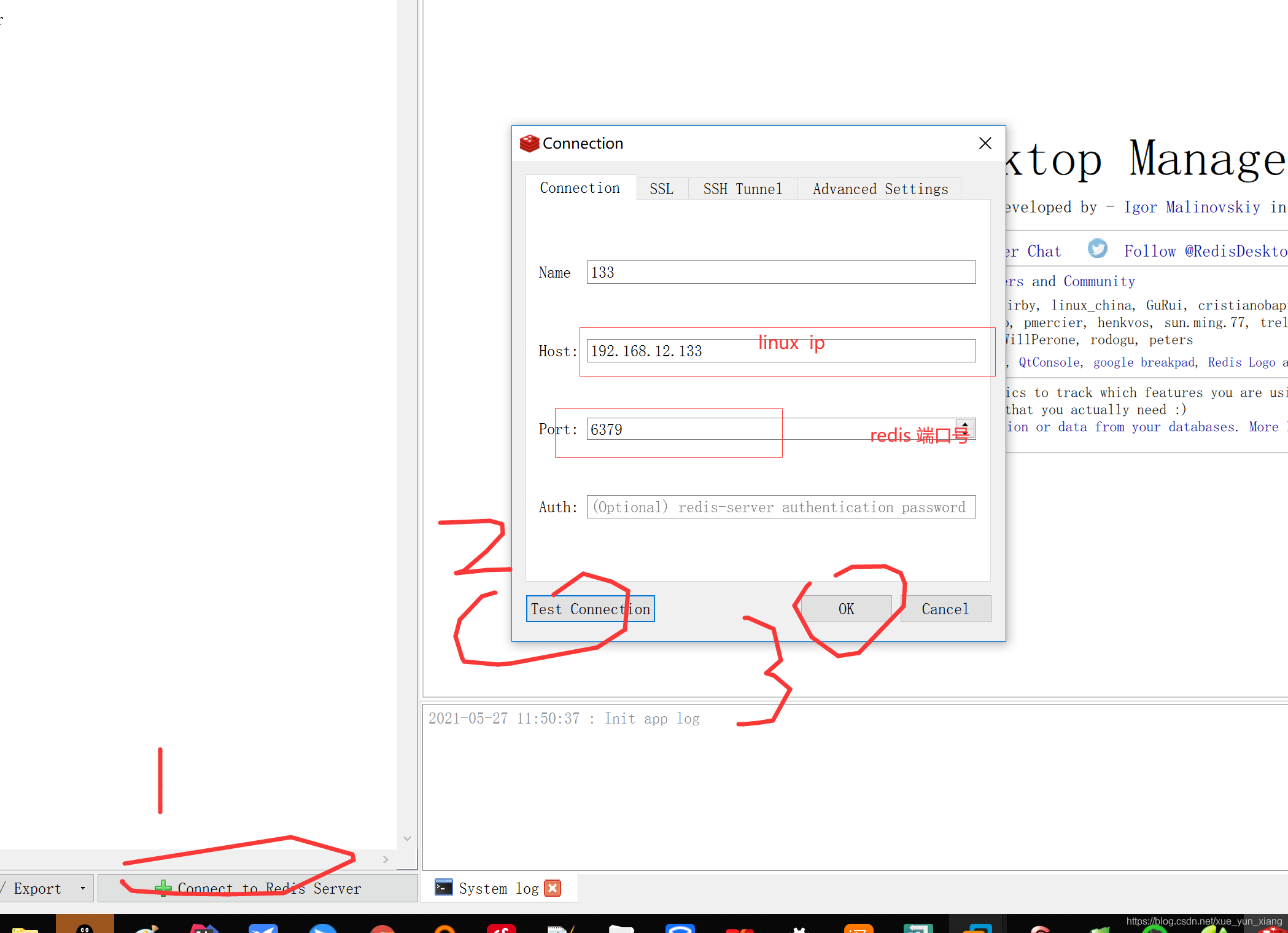1288x933 pixels.
Task: Open the QtConsole link
Action: [x=1049, y=362]
